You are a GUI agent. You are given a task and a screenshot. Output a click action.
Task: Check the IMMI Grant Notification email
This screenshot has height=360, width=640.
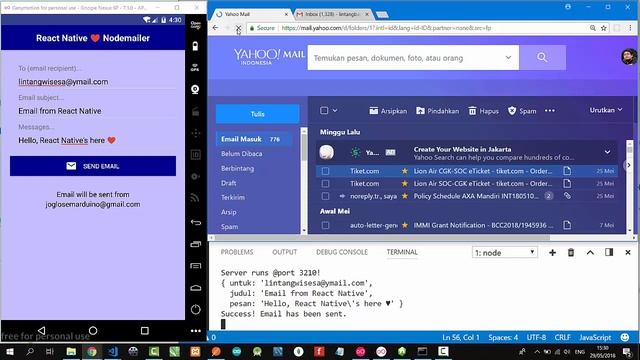(x=325, y=225)
